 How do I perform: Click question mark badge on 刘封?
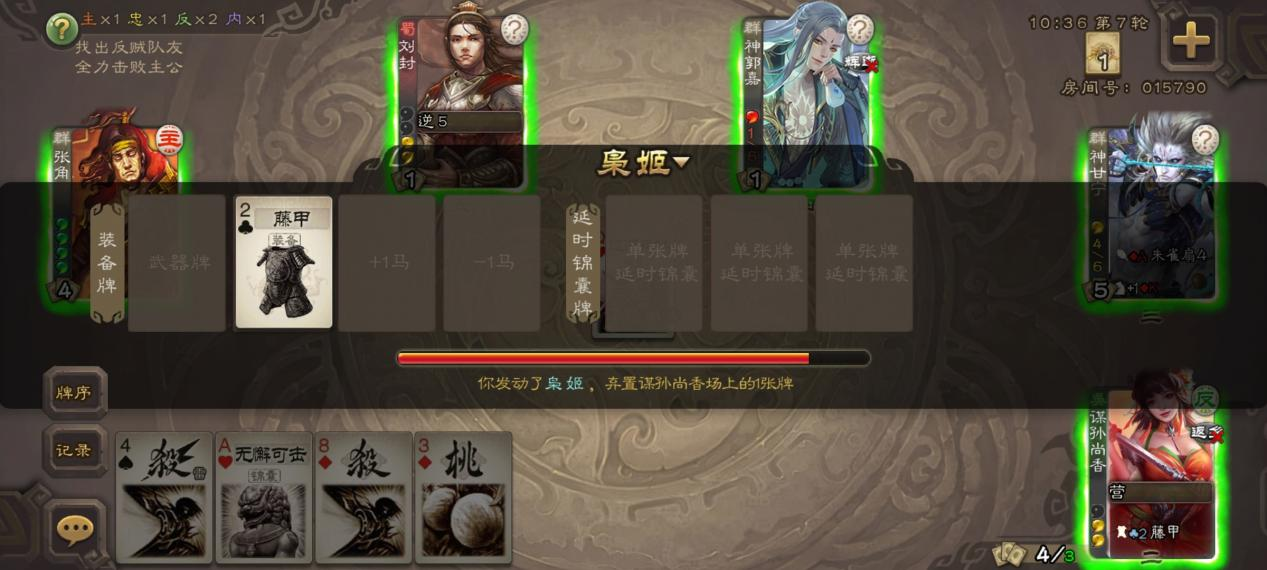514,30
